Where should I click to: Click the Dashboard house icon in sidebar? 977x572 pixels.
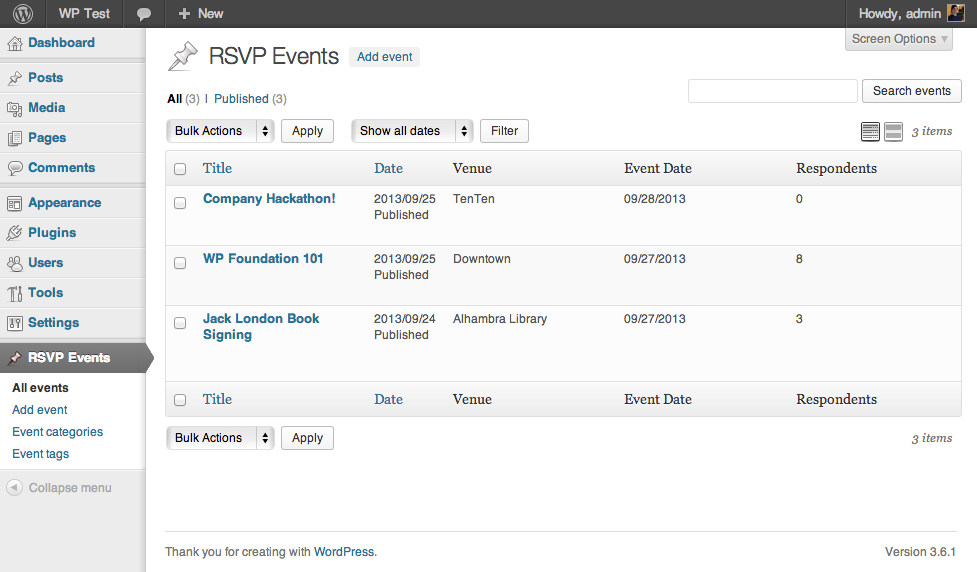point(15,43)
